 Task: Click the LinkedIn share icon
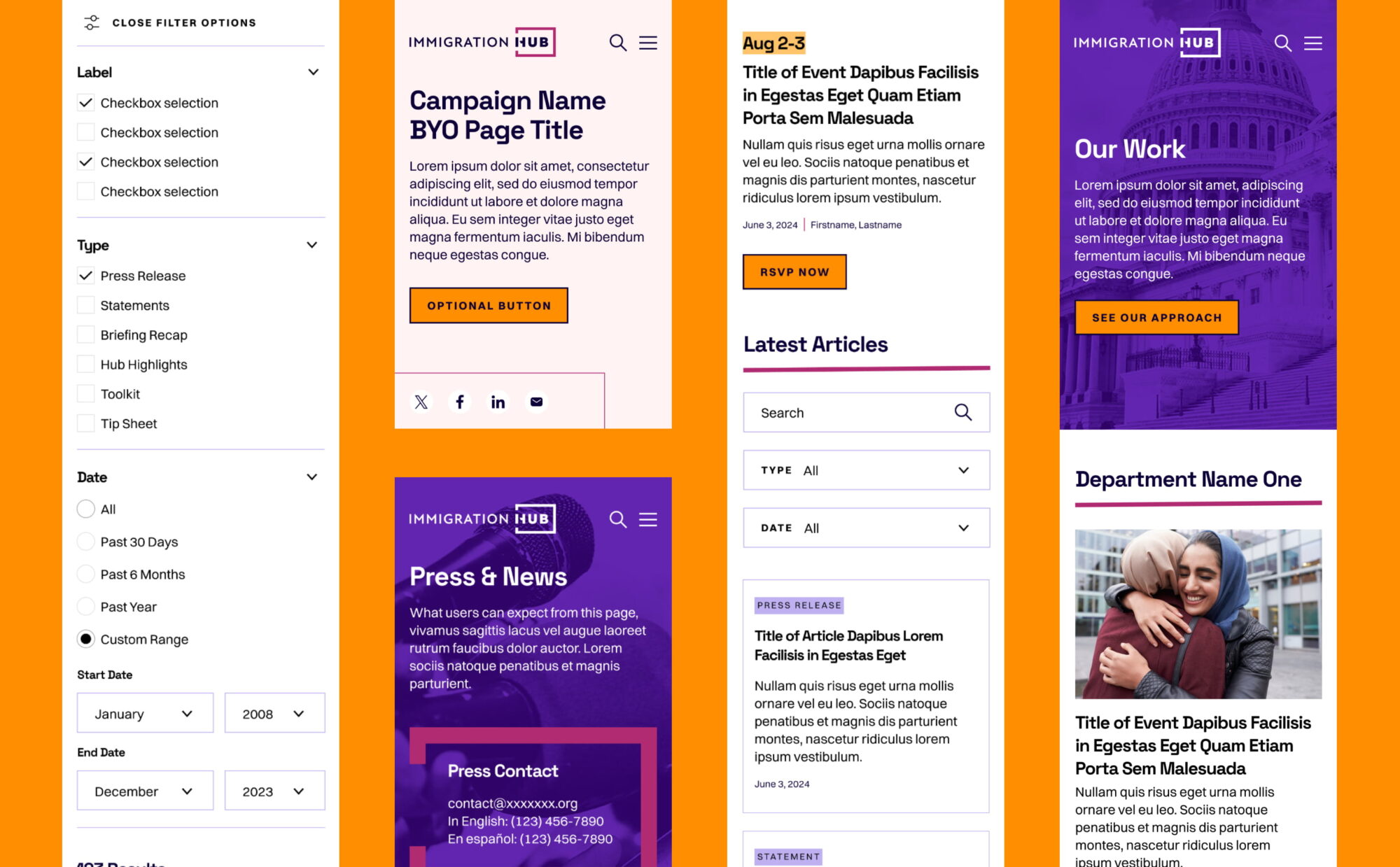point(497,400)
